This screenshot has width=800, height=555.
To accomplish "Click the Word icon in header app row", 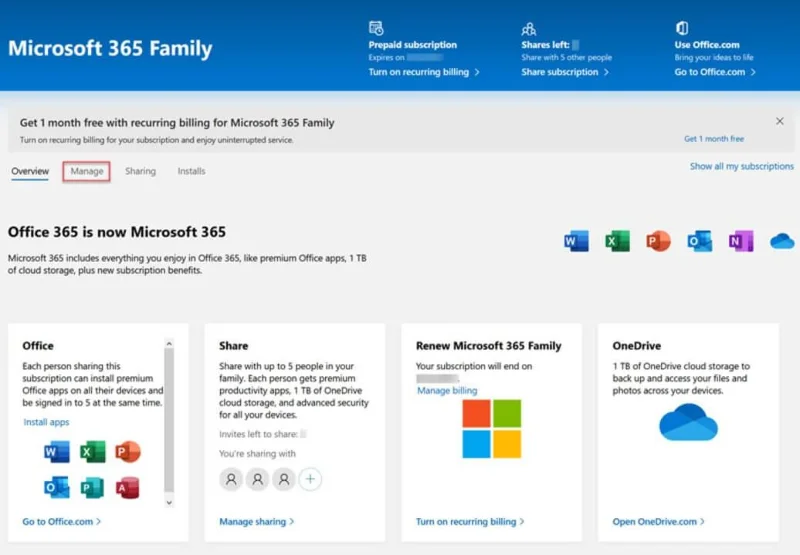I will (577, 241).
